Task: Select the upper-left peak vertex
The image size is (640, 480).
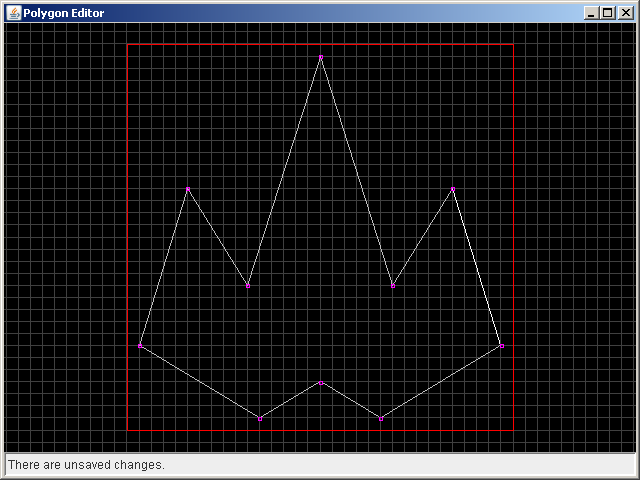Action: 187,189
